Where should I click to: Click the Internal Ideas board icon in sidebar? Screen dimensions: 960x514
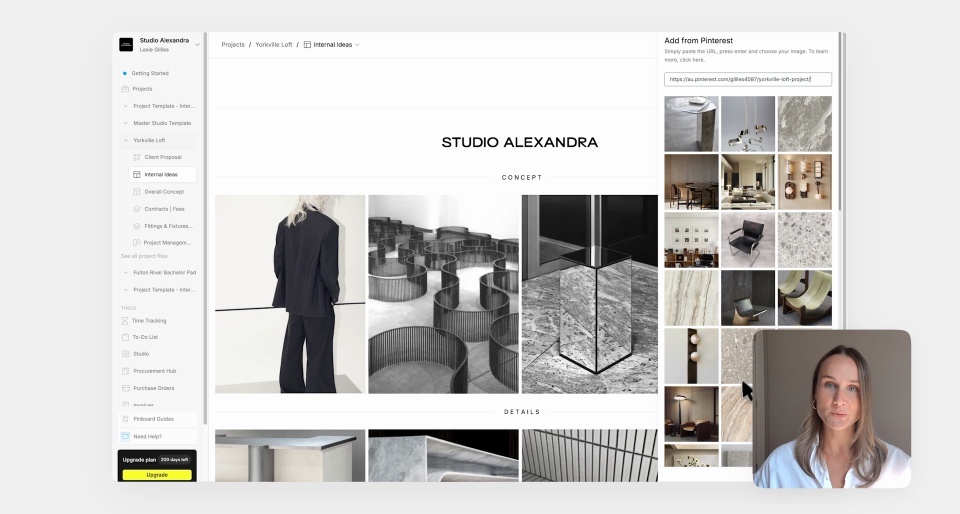tap(137, 174)
